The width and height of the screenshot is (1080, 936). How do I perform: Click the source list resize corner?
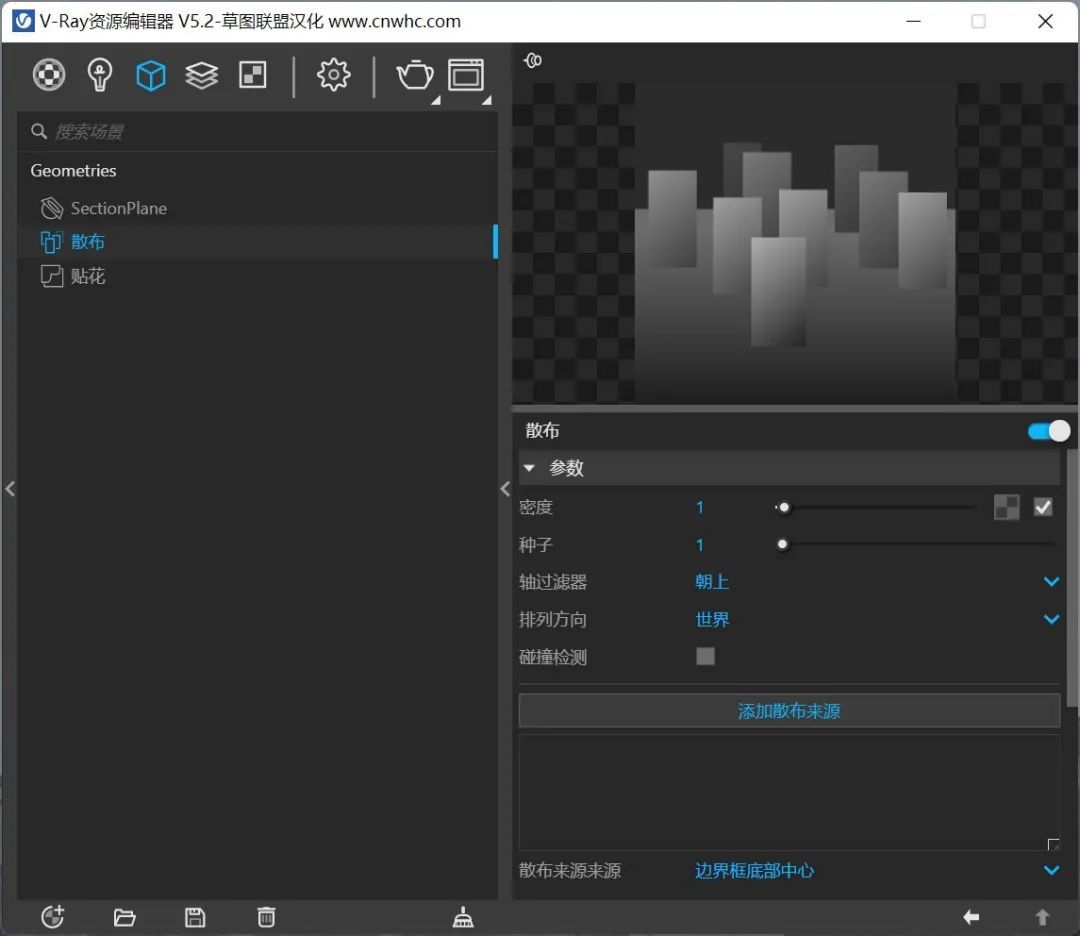click(1052, 844)
